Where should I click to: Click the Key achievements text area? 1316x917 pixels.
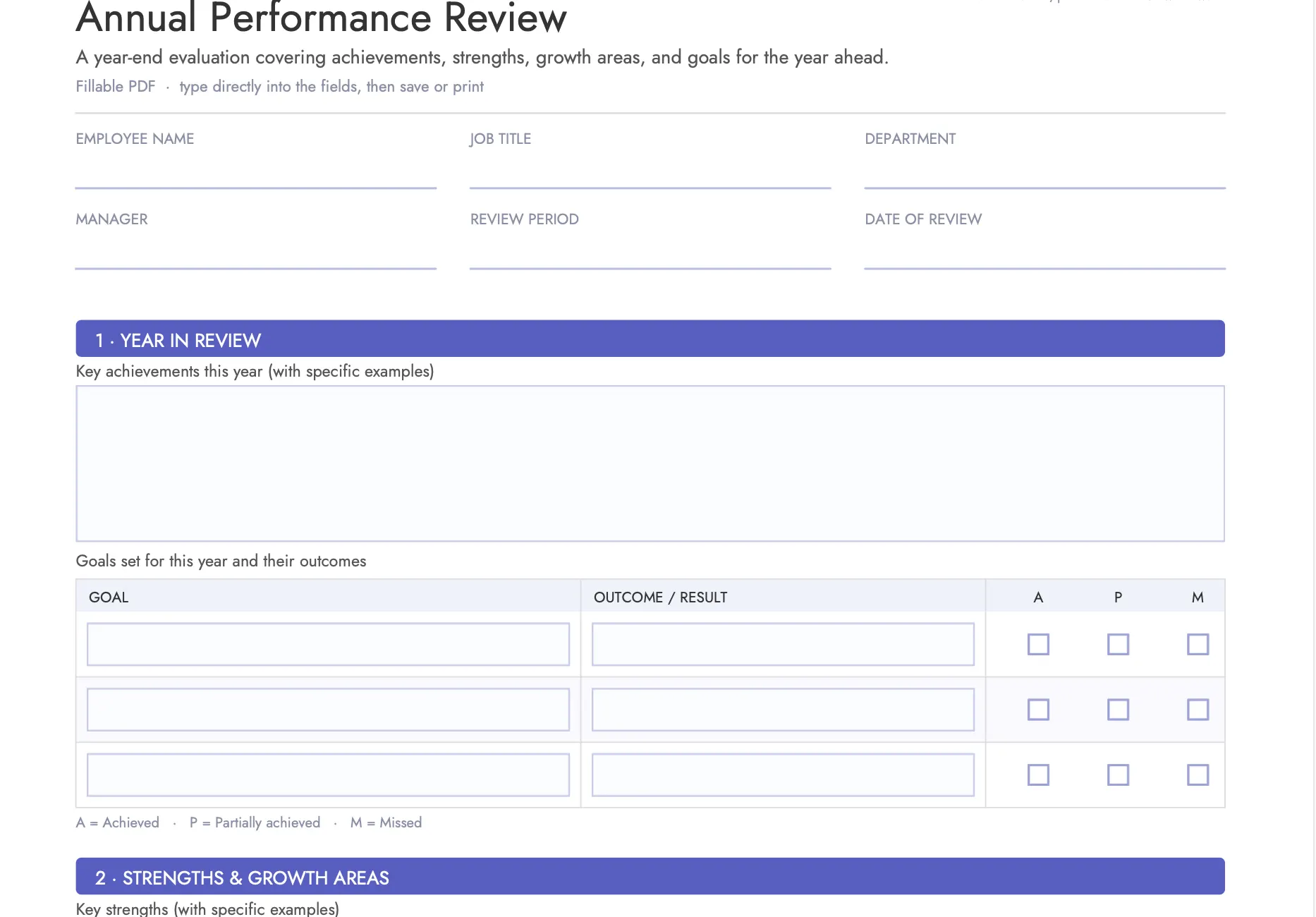(x=650, y=463)
